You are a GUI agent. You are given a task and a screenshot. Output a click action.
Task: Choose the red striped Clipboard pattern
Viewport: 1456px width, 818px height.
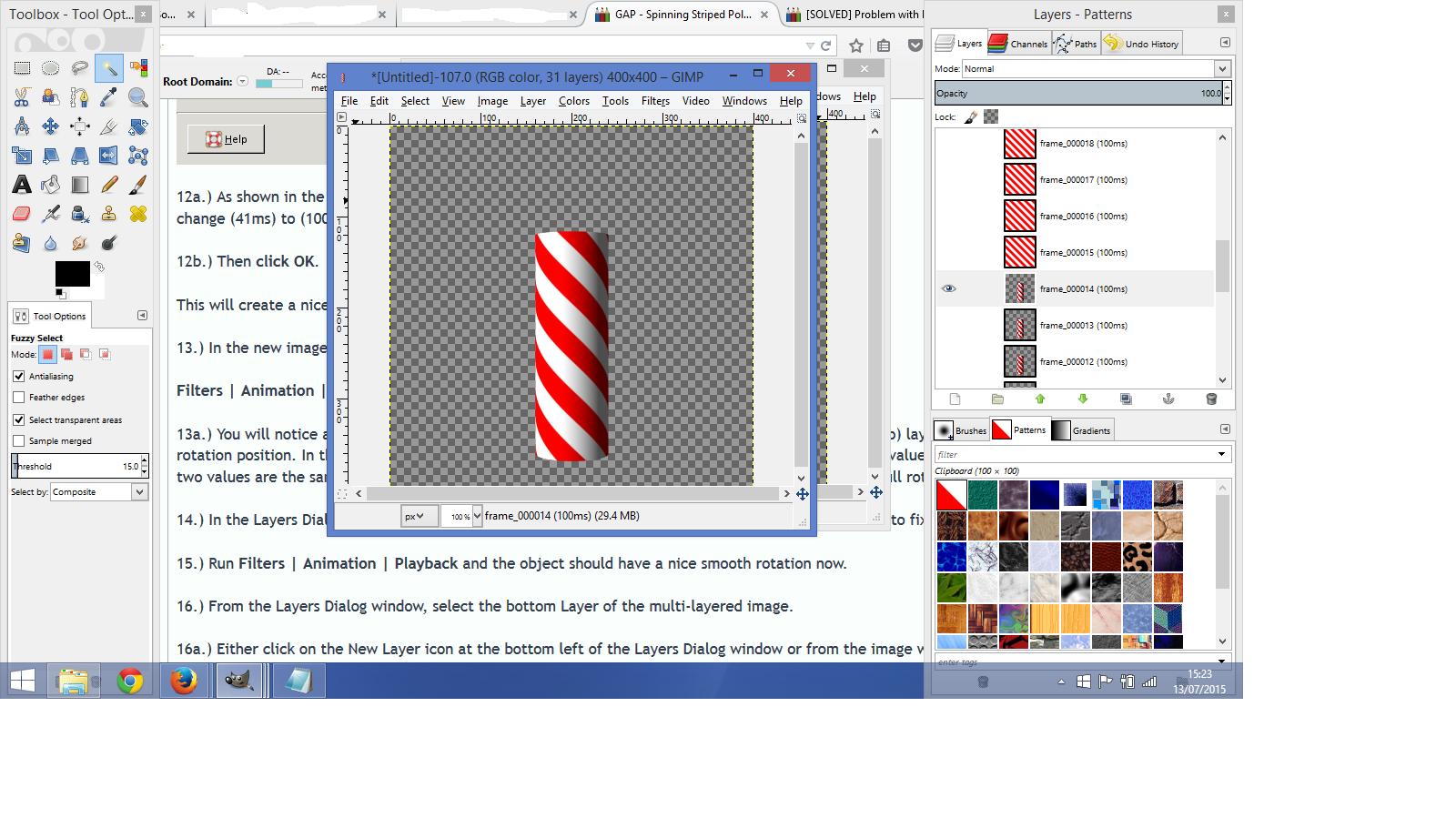pos(951,495)
